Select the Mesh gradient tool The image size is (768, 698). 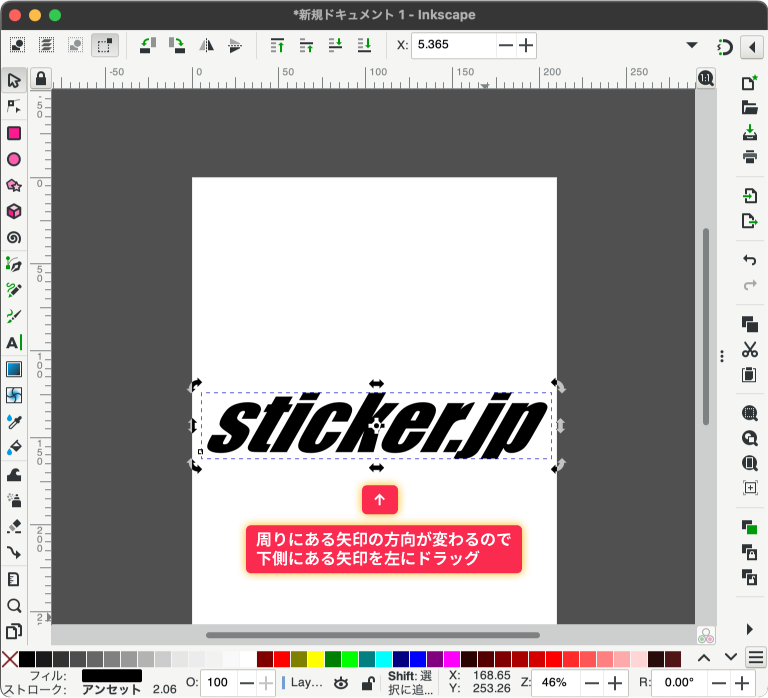click(x=14, y=395)
